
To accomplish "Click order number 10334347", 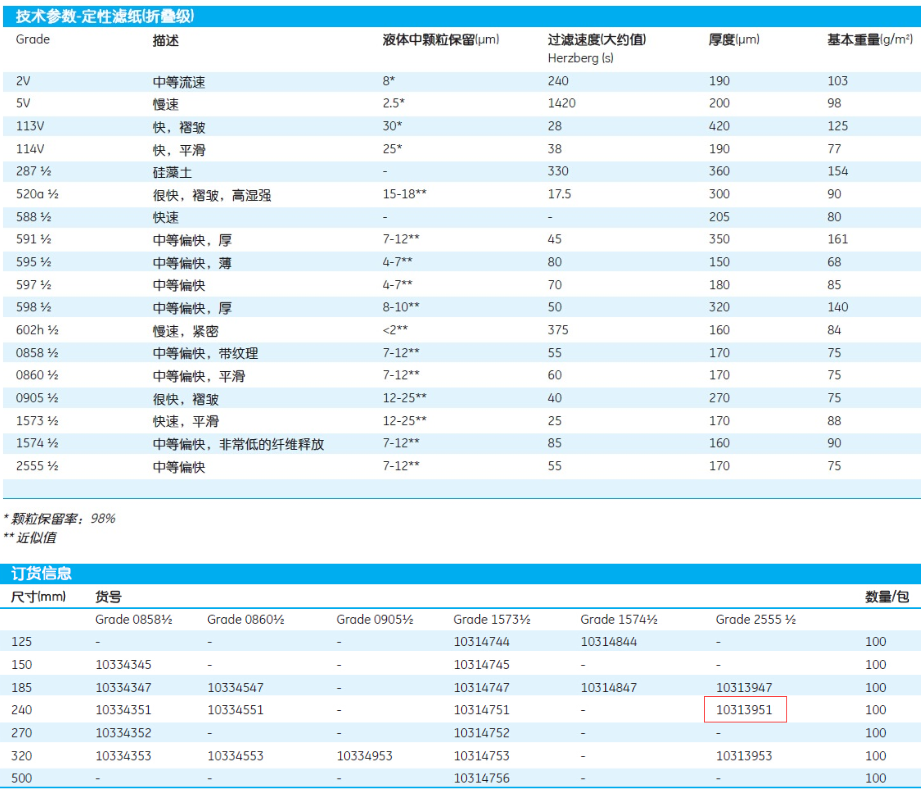I will (x=123, y=687).
